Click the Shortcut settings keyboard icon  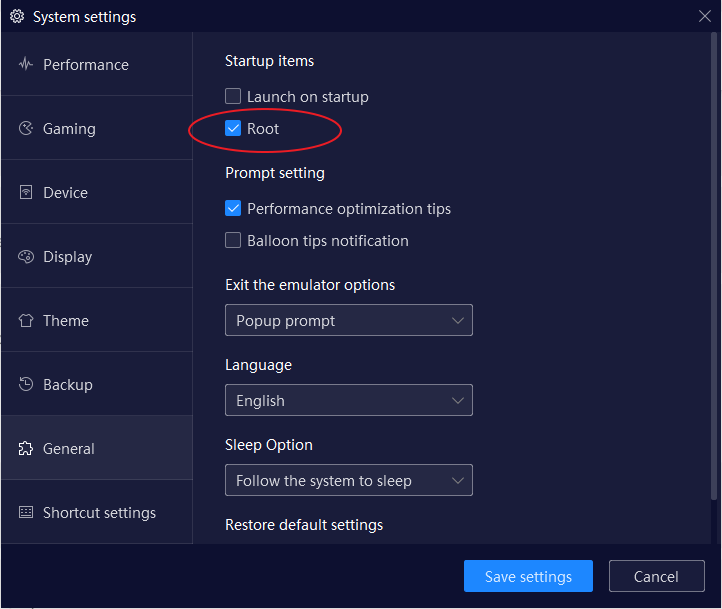click(x=26, y=513)
